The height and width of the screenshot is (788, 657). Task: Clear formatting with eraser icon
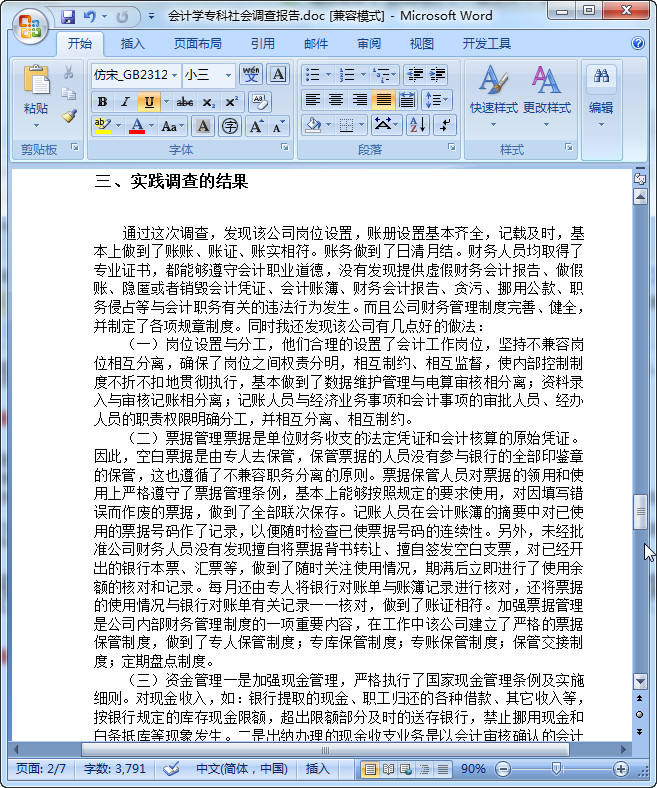coord(259,102)
